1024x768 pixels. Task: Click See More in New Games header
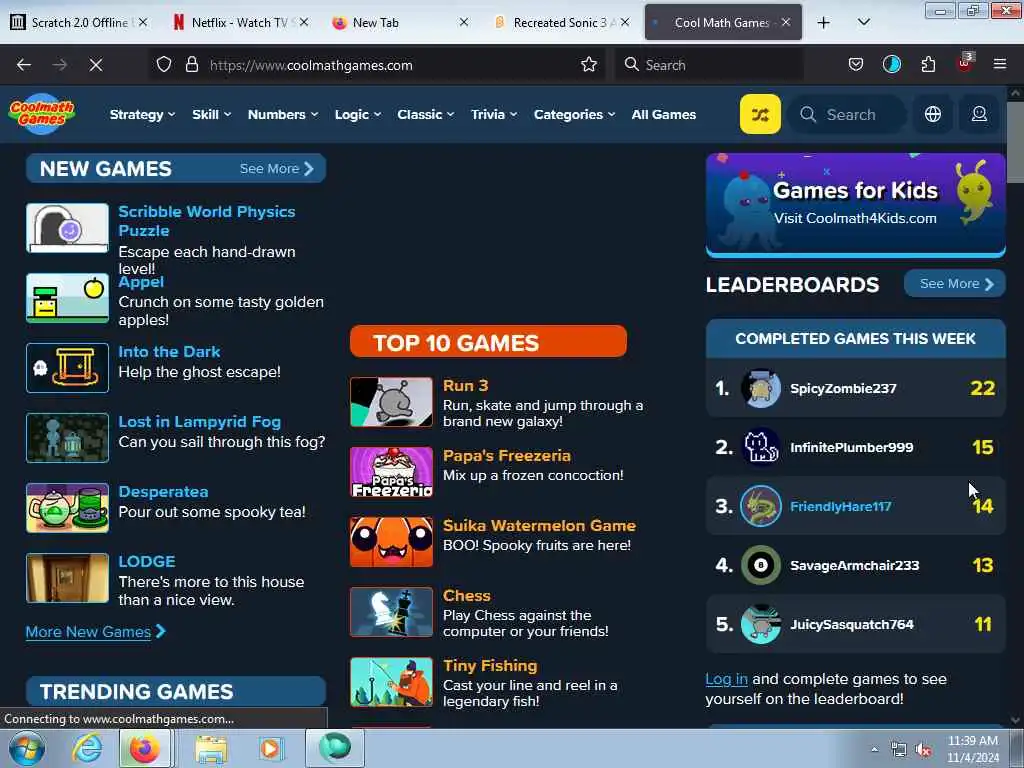click(x=277, y=168)
